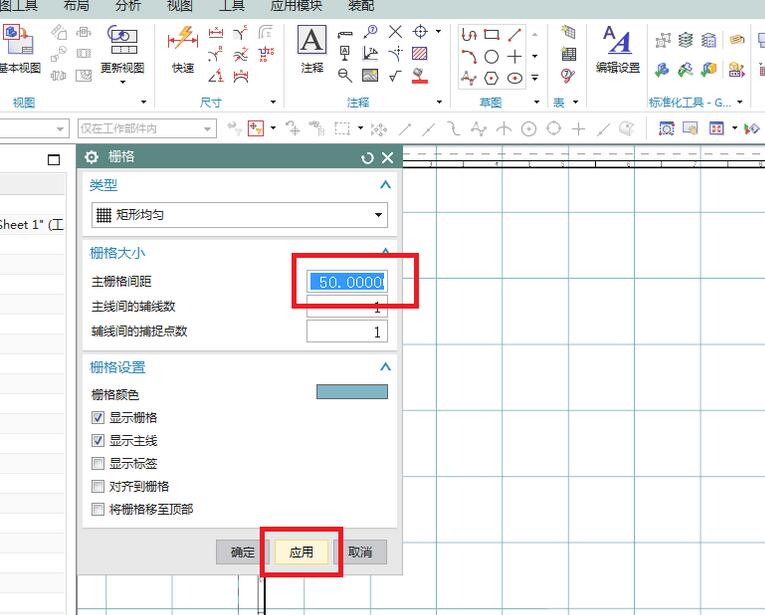The width and height of the screenshot is (765, 615).
Task: Enable the 对齐到栅格 checkbox
Action: tap(98, 487)
